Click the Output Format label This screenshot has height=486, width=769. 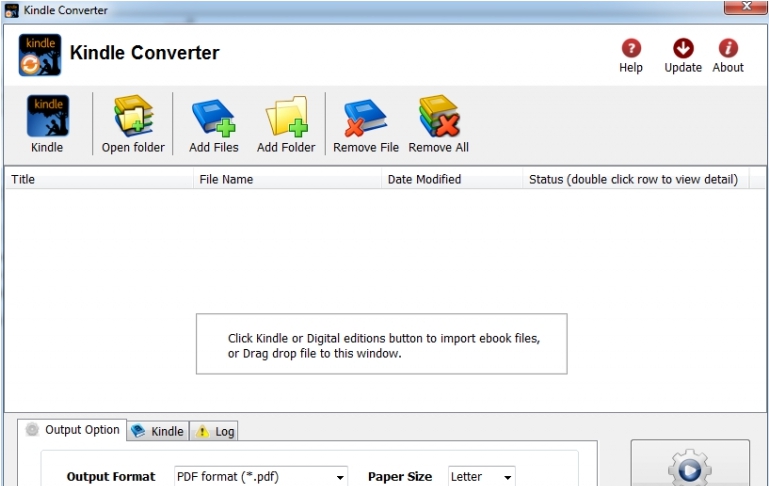pyautogui.click(x=111, y=477)
